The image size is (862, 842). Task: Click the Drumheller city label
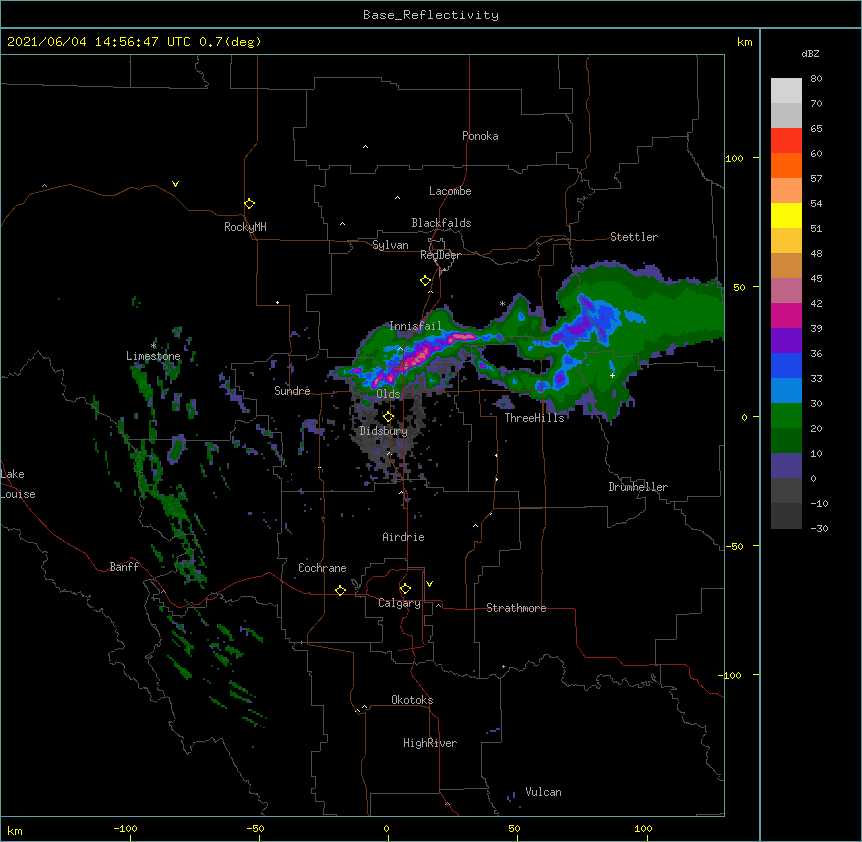(x=638, y=487)
